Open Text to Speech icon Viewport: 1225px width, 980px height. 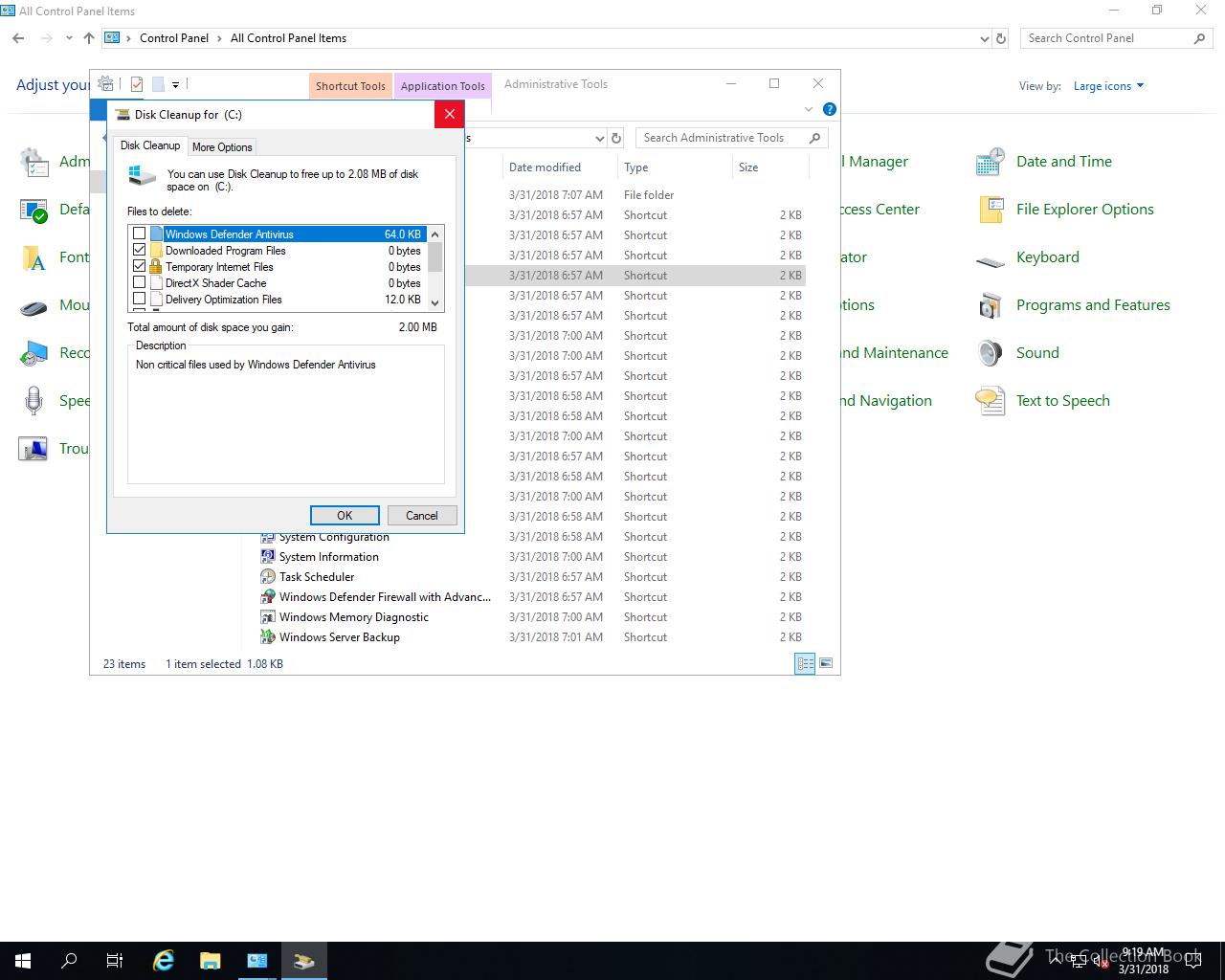click(x=991, y=401)
